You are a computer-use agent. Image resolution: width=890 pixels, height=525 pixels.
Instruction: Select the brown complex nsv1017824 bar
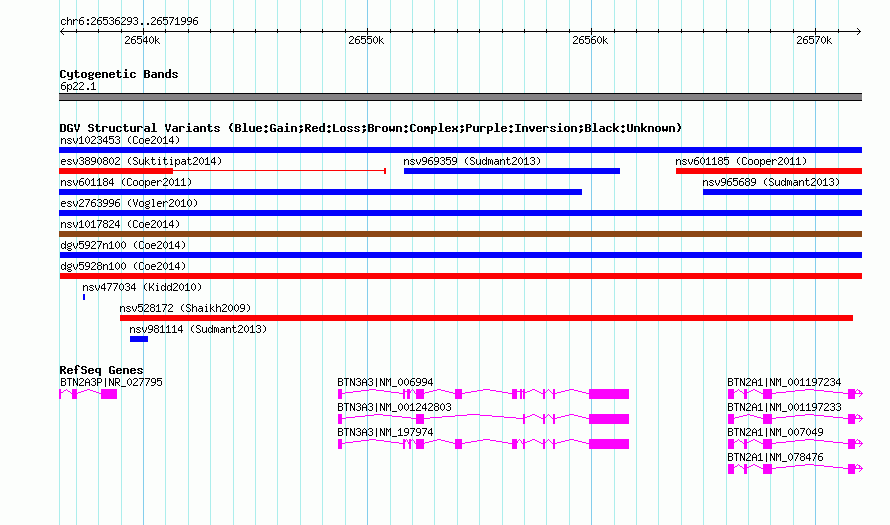(460, 234)
